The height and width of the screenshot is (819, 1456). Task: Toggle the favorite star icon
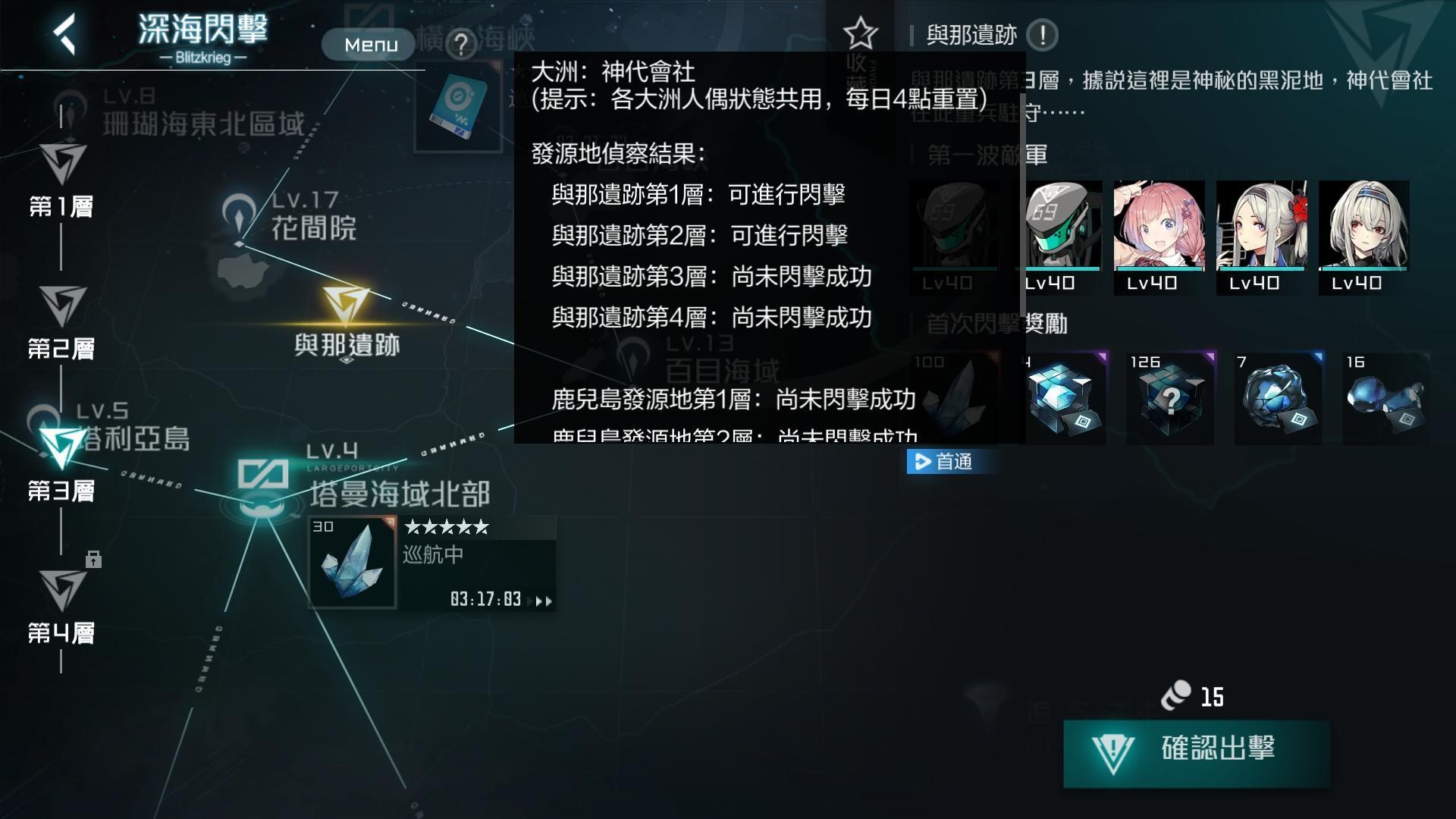[x=860, y=34]
